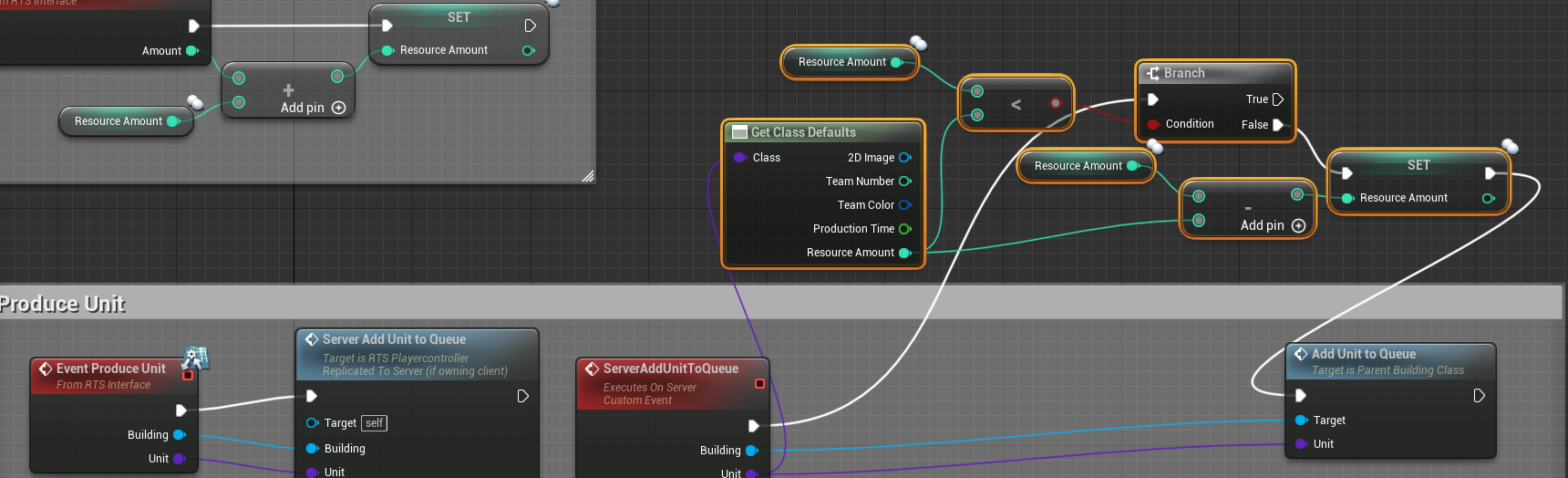Click the red delegate pin on ServerAddUnitToQueue event
Viewport: 1568px width, 478px height.
pos(759,383)
